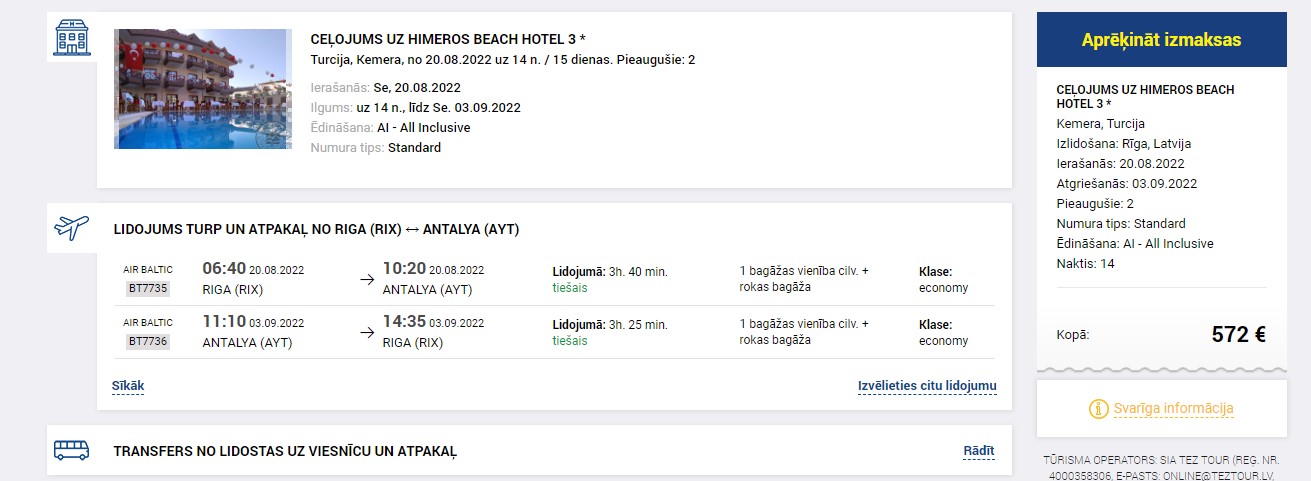The image size is (1311, 481).
Task: Click the hotel building icon
Action: 71,37
